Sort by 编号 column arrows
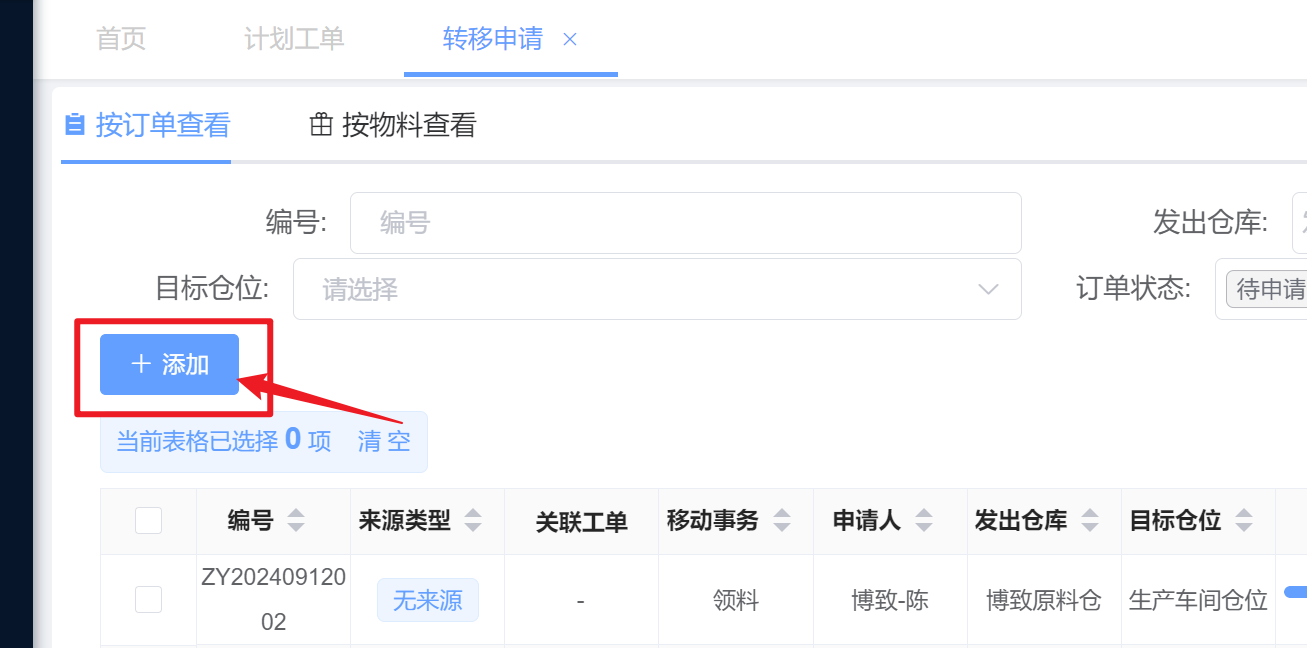Screen dimensions: 1307x648 pos(296,521)
